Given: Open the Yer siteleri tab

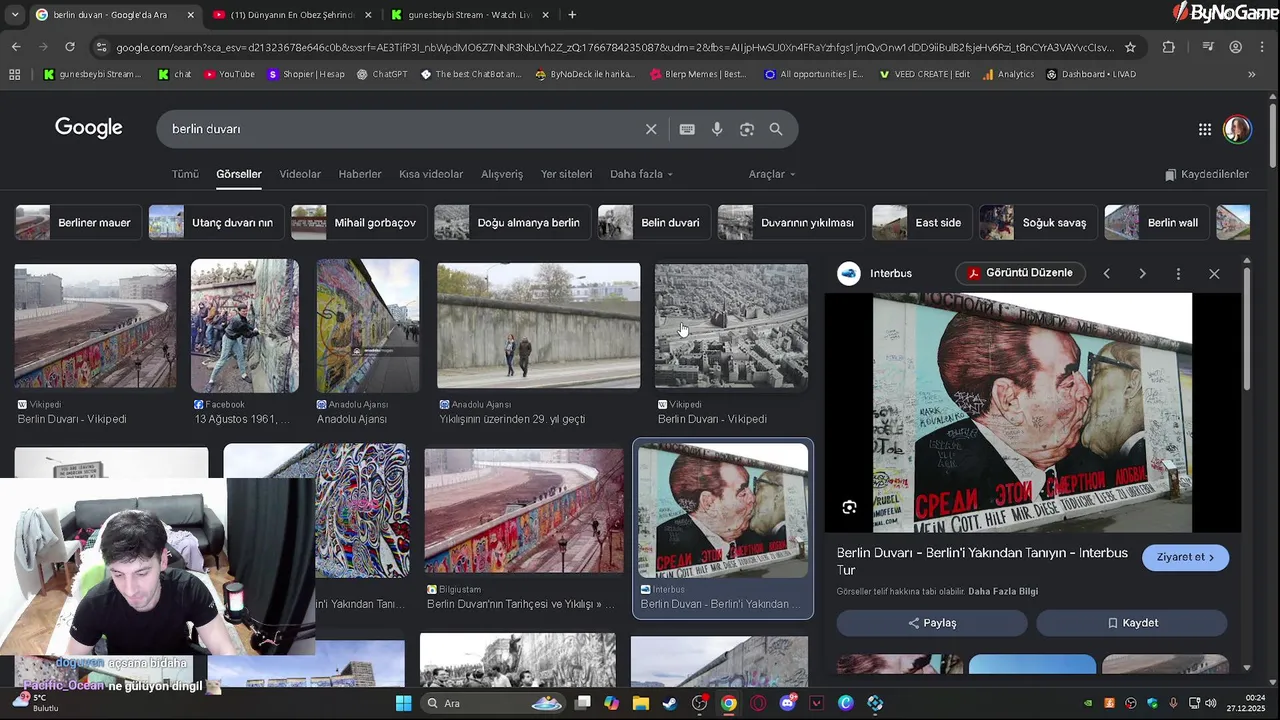Looking at the screenshot, I should (x=567, y=174).
